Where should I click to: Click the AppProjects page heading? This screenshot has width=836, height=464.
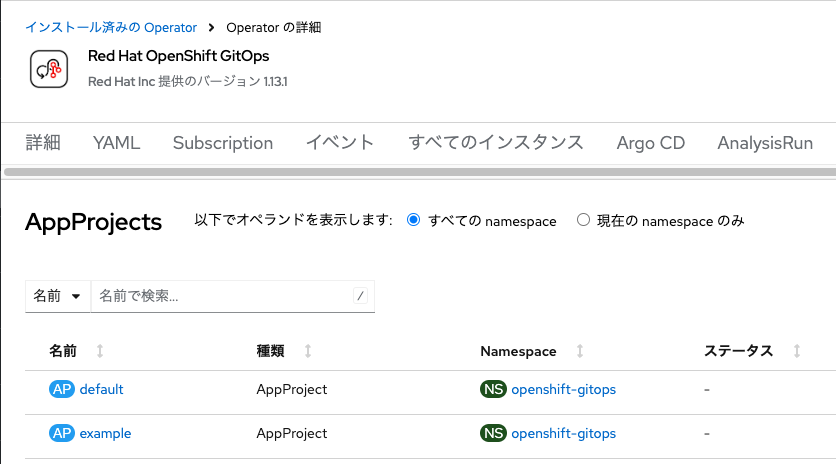click(x=93, y=222)
